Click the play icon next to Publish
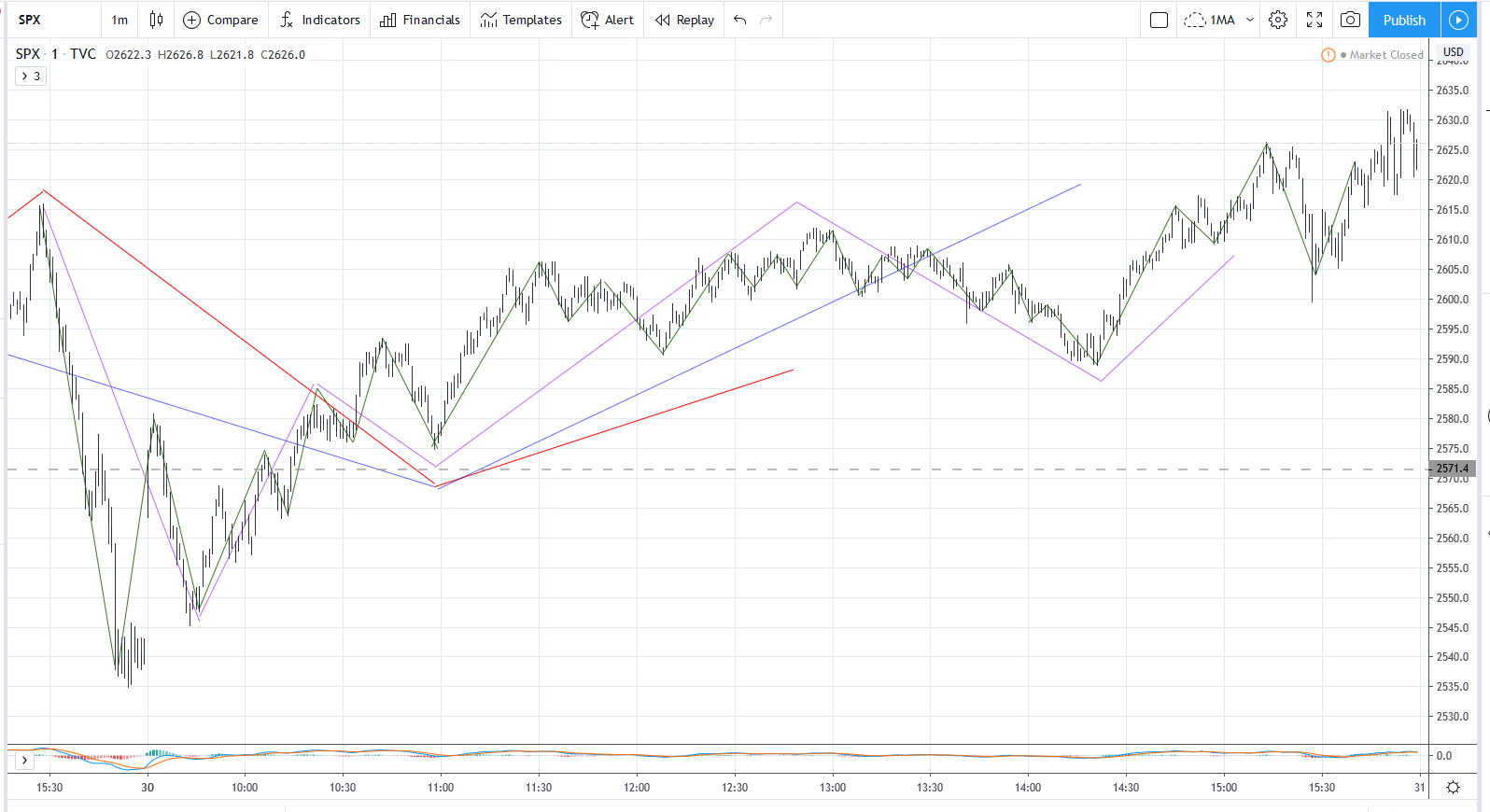 click(x=1458, y=20)
